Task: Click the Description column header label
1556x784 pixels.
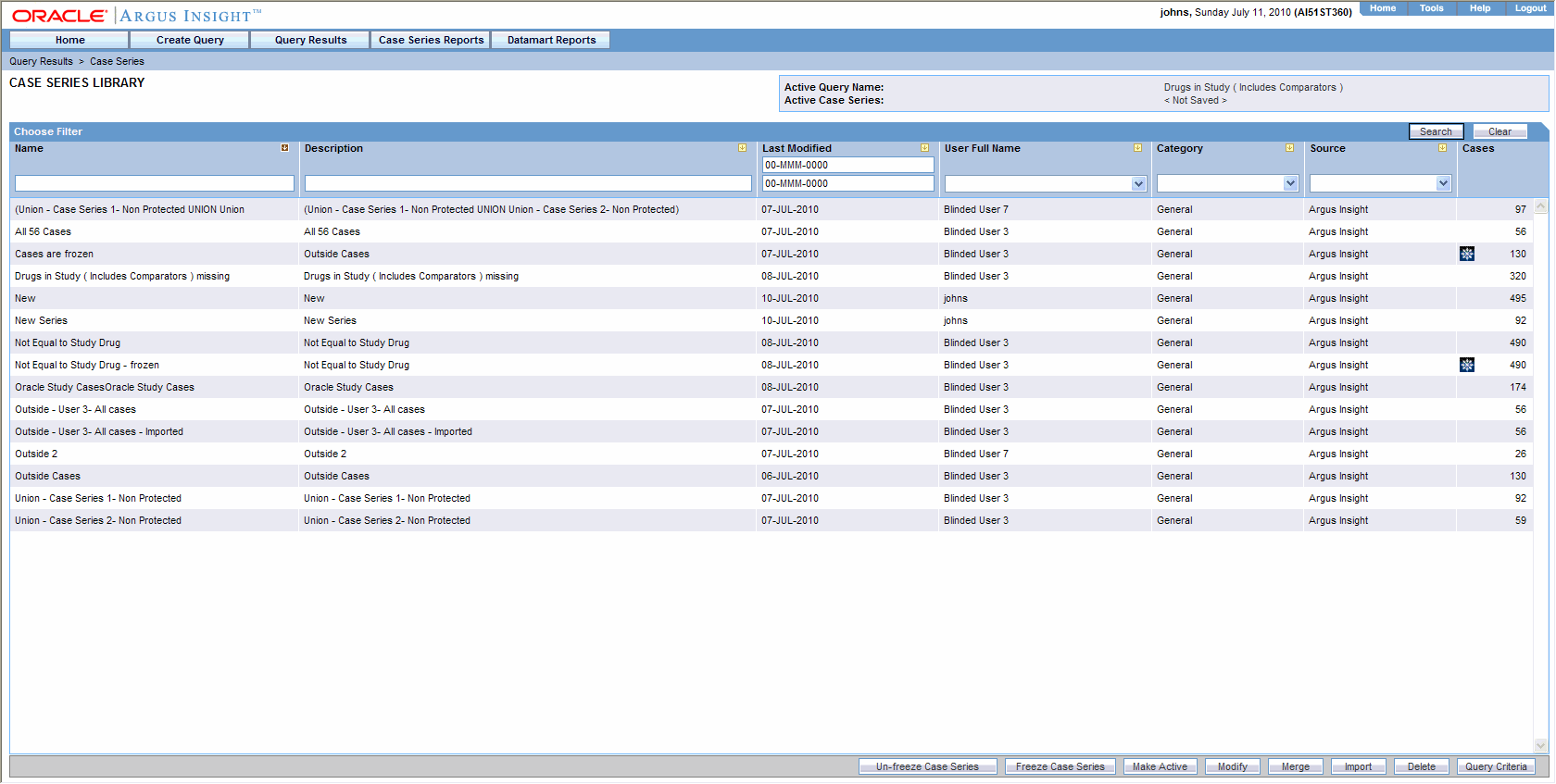Action: [x=333, y=148]
